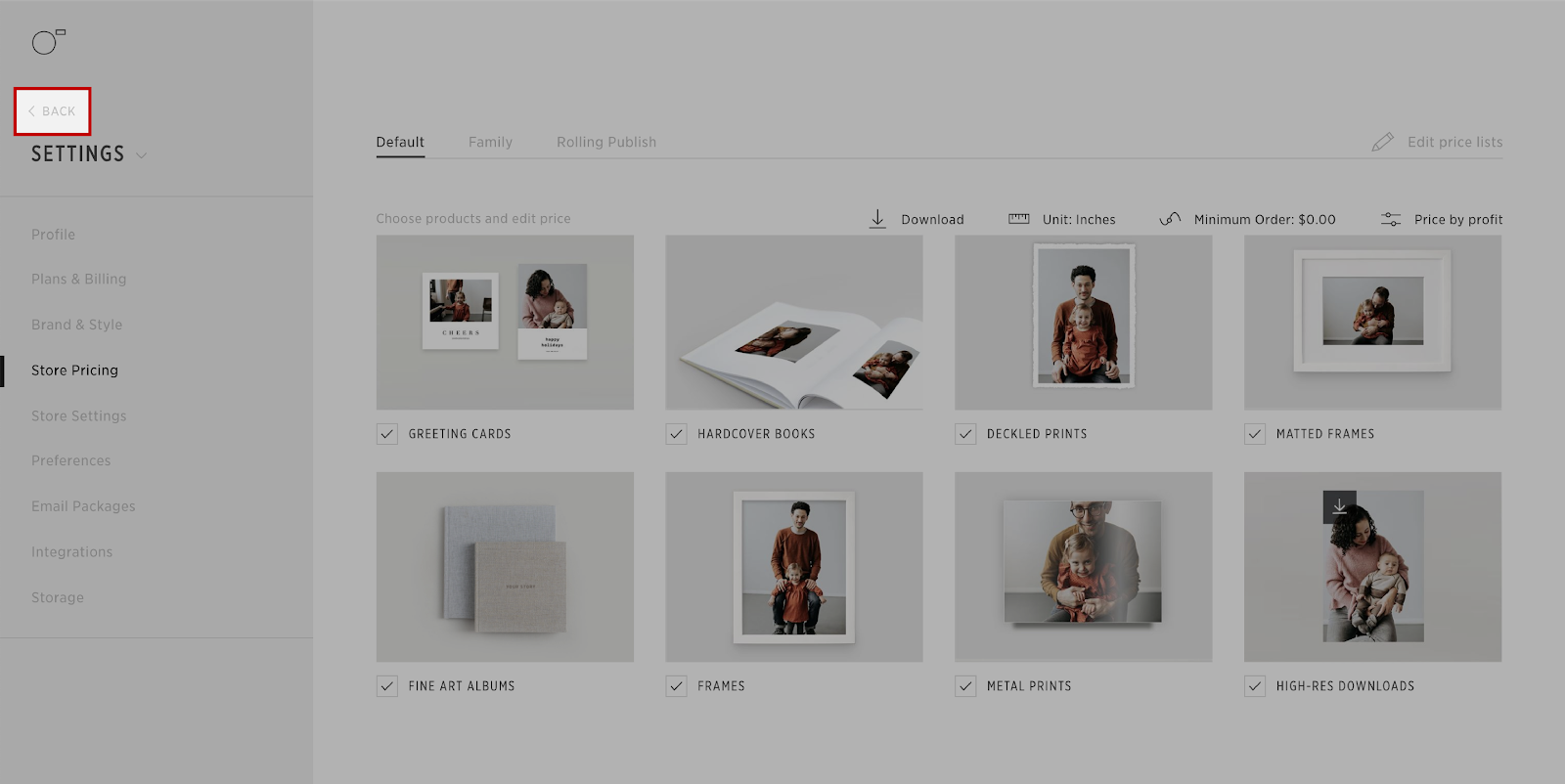Open Email Packages settings

83,506
